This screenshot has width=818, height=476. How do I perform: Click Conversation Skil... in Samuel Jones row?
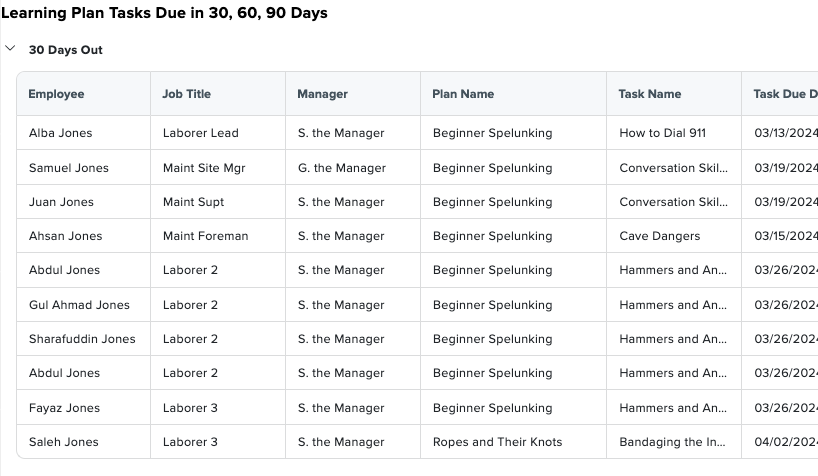[x=673, y=168]
